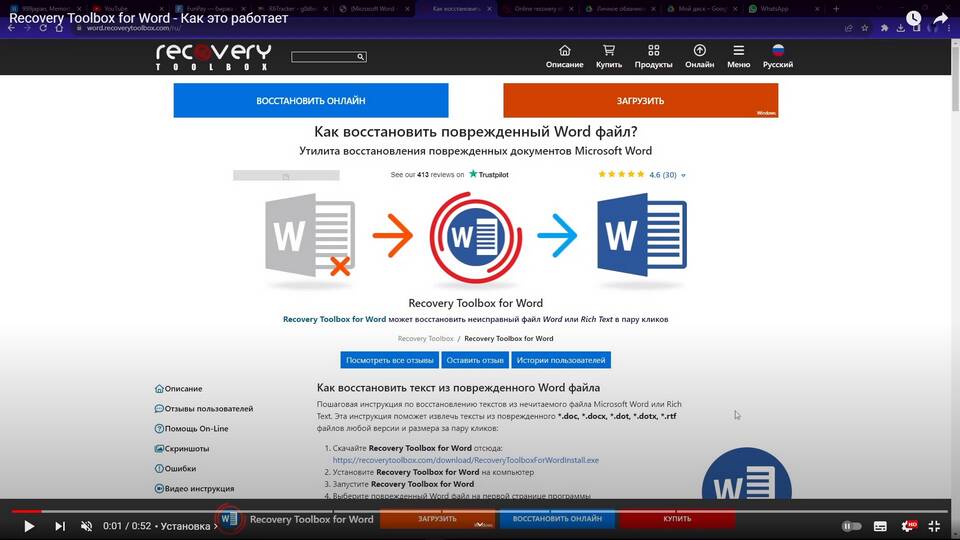Exit full screen mode
This screenshot has height=540, width=960.
935,526
